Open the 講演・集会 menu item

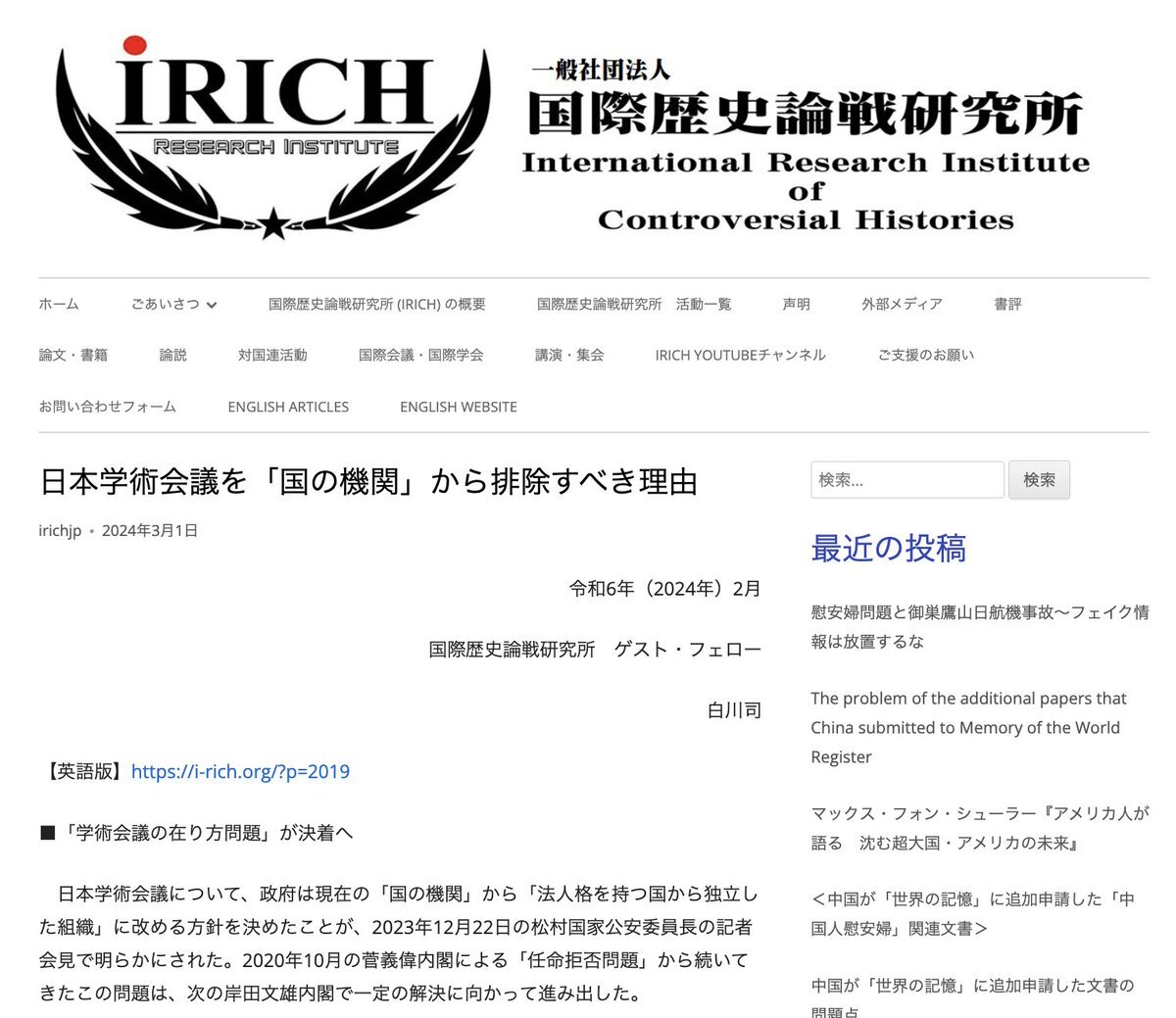[x=569, y=355]
